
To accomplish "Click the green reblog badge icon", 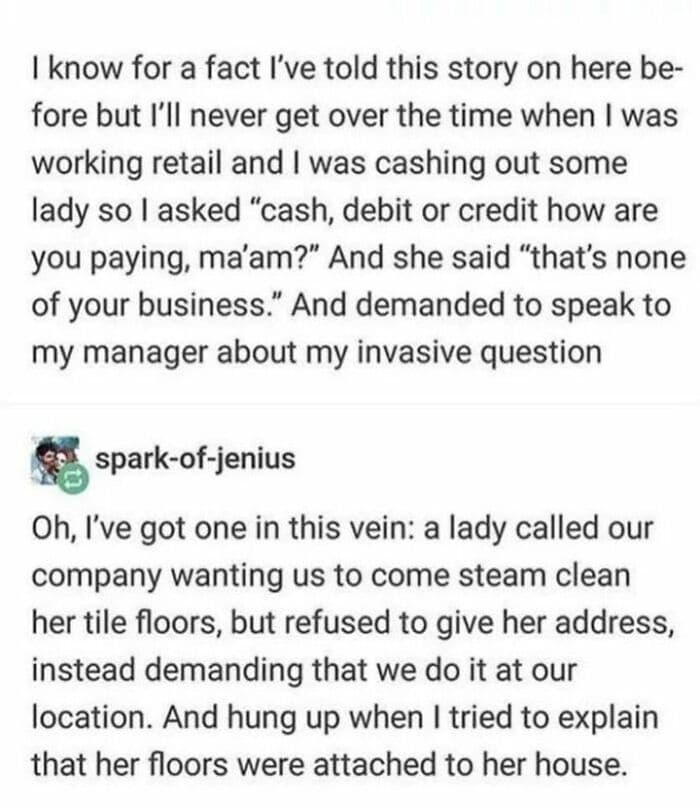I will click(x=75, y=480).
